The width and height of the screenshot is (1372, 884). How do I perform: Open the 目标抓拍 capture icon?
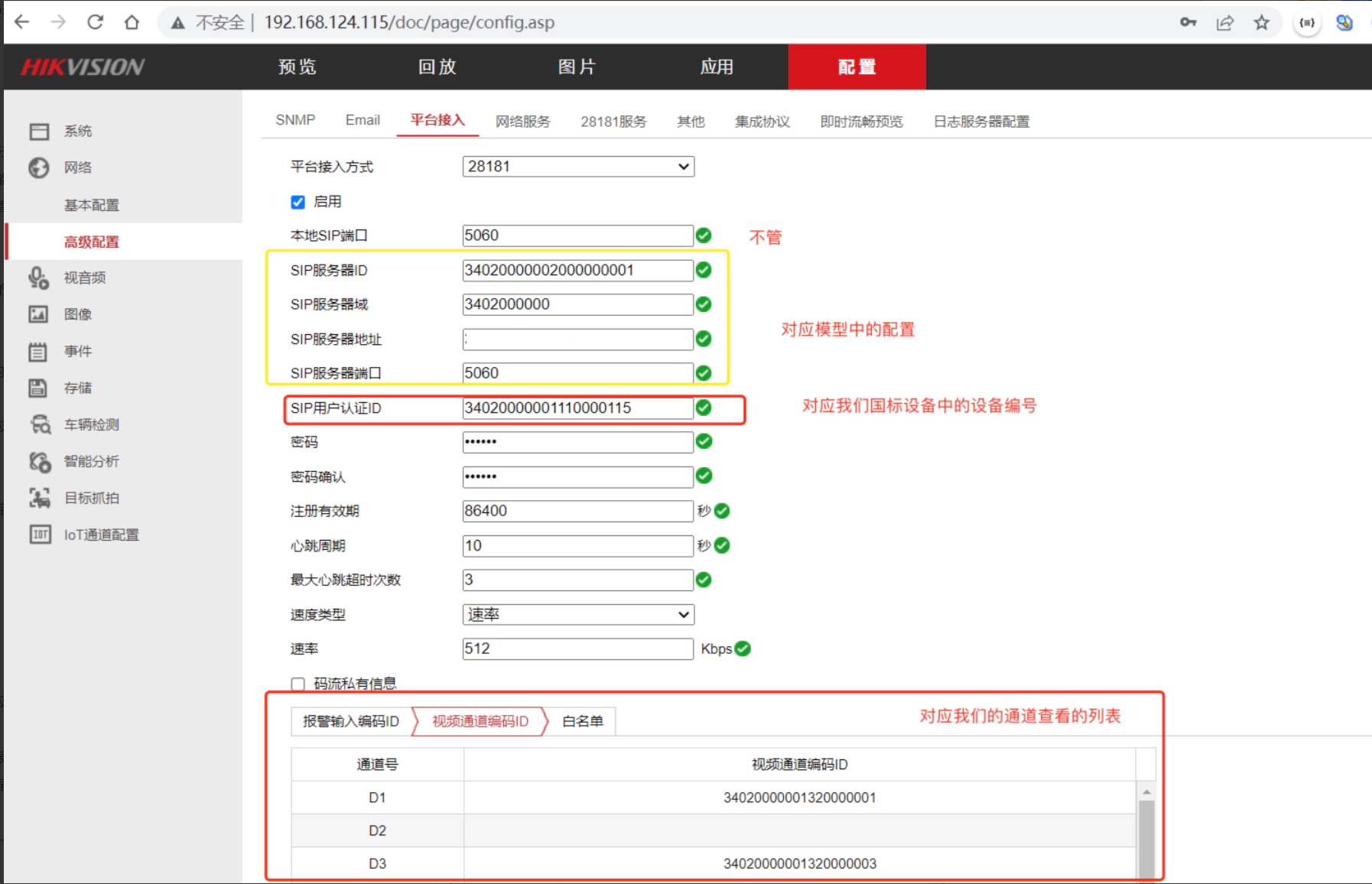pyautogui.click(x=40, y=498)
